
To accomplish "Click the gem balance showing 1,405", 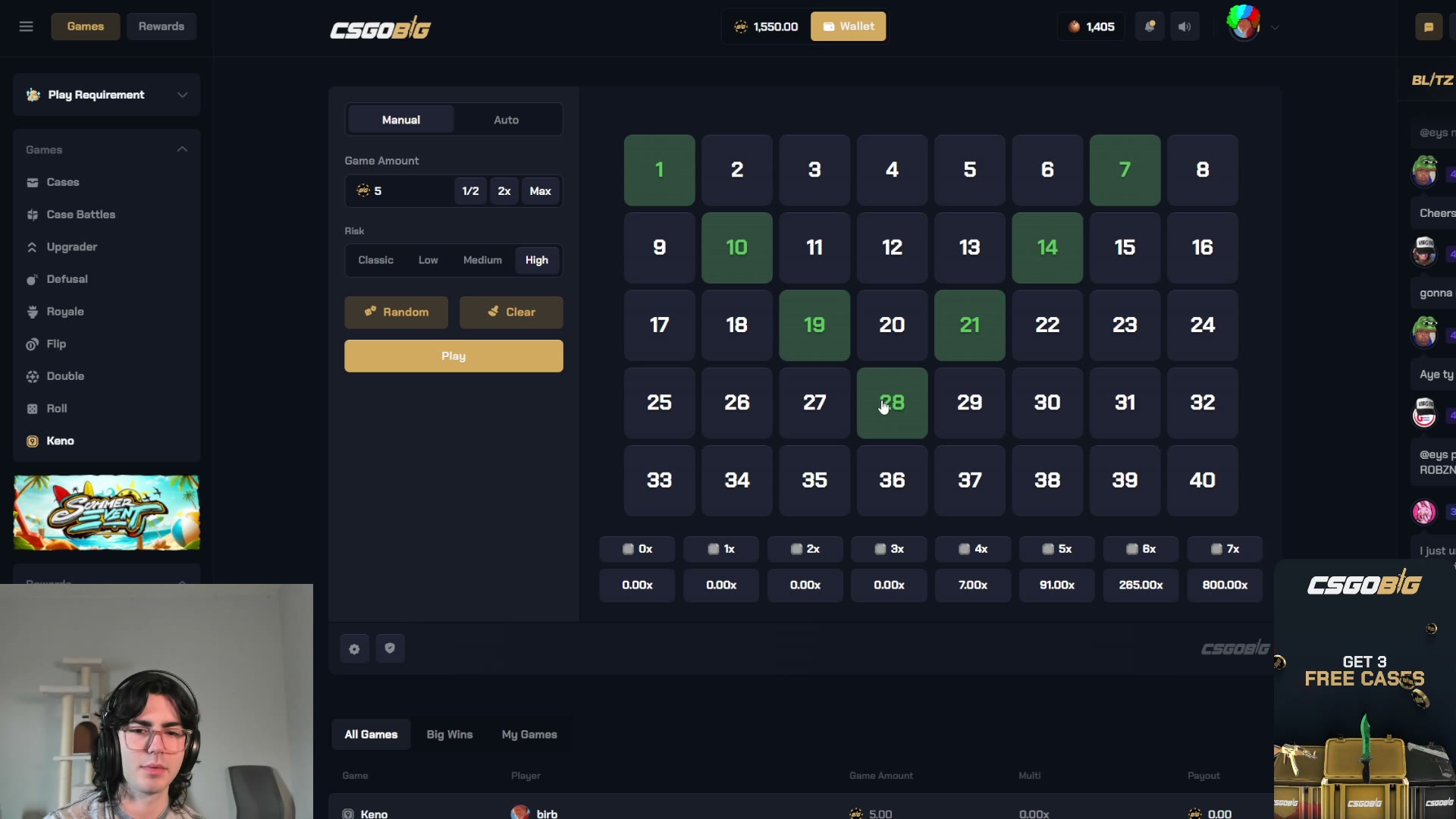I will coord(1091,27).
